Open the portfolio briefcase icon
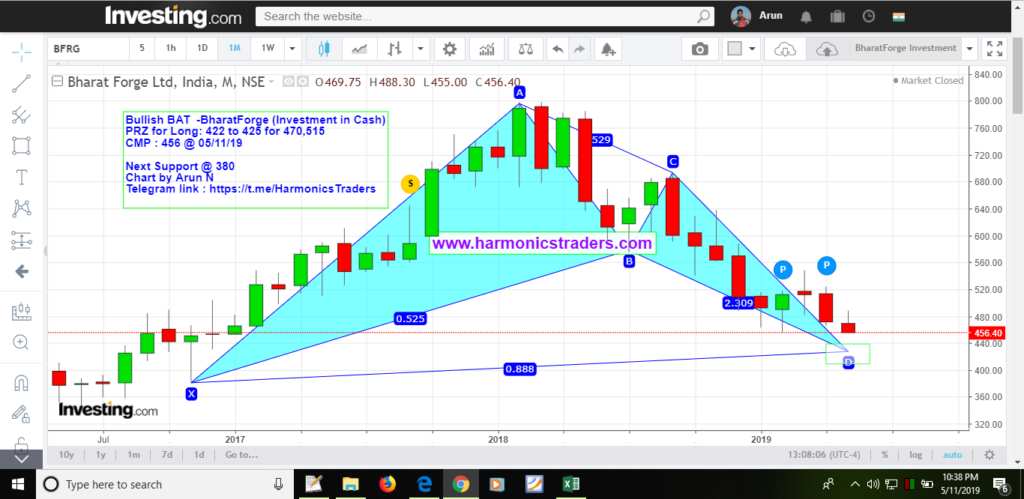1024x499 pixels. [838, 16]
